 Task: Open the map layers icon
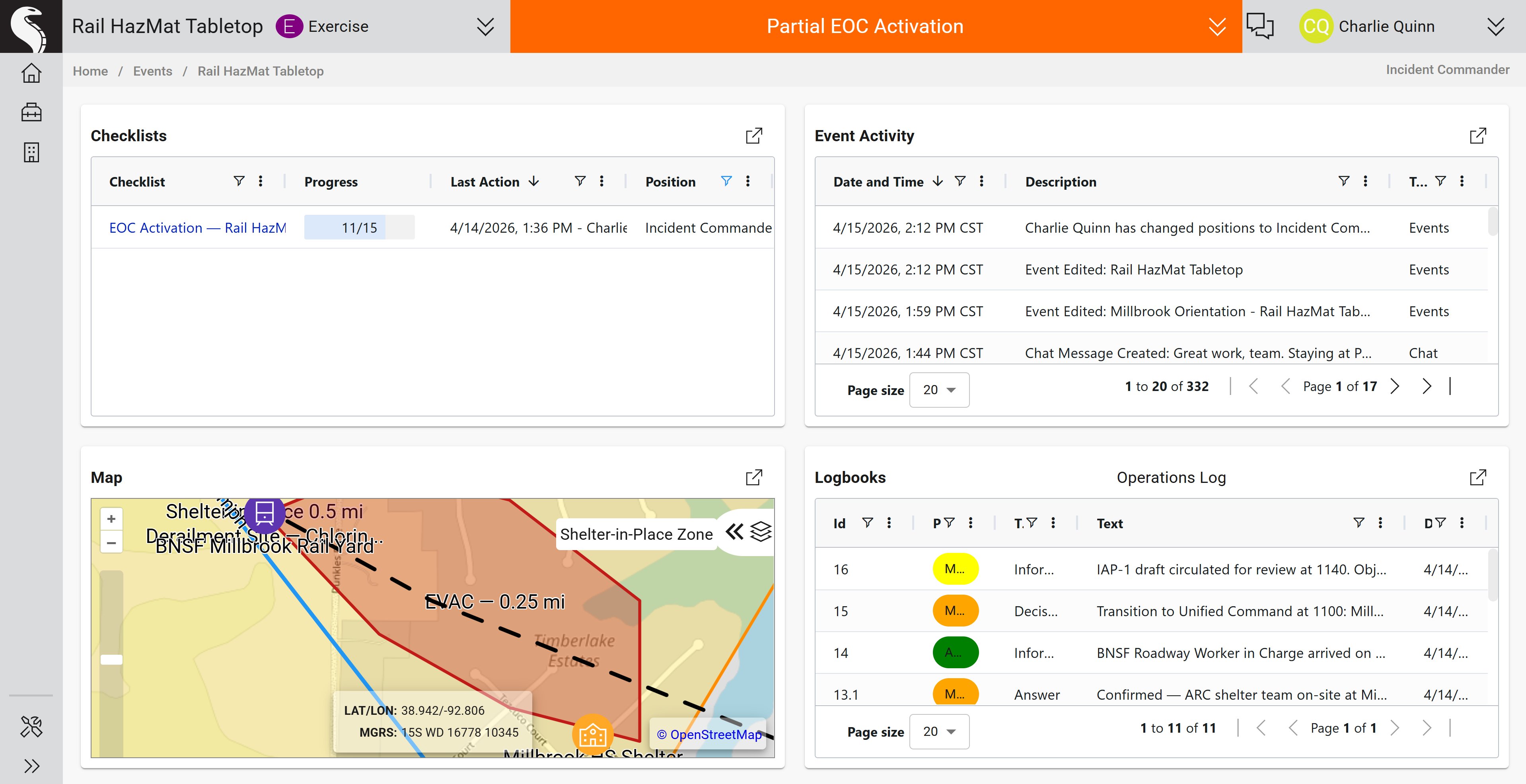pos(761,532)
